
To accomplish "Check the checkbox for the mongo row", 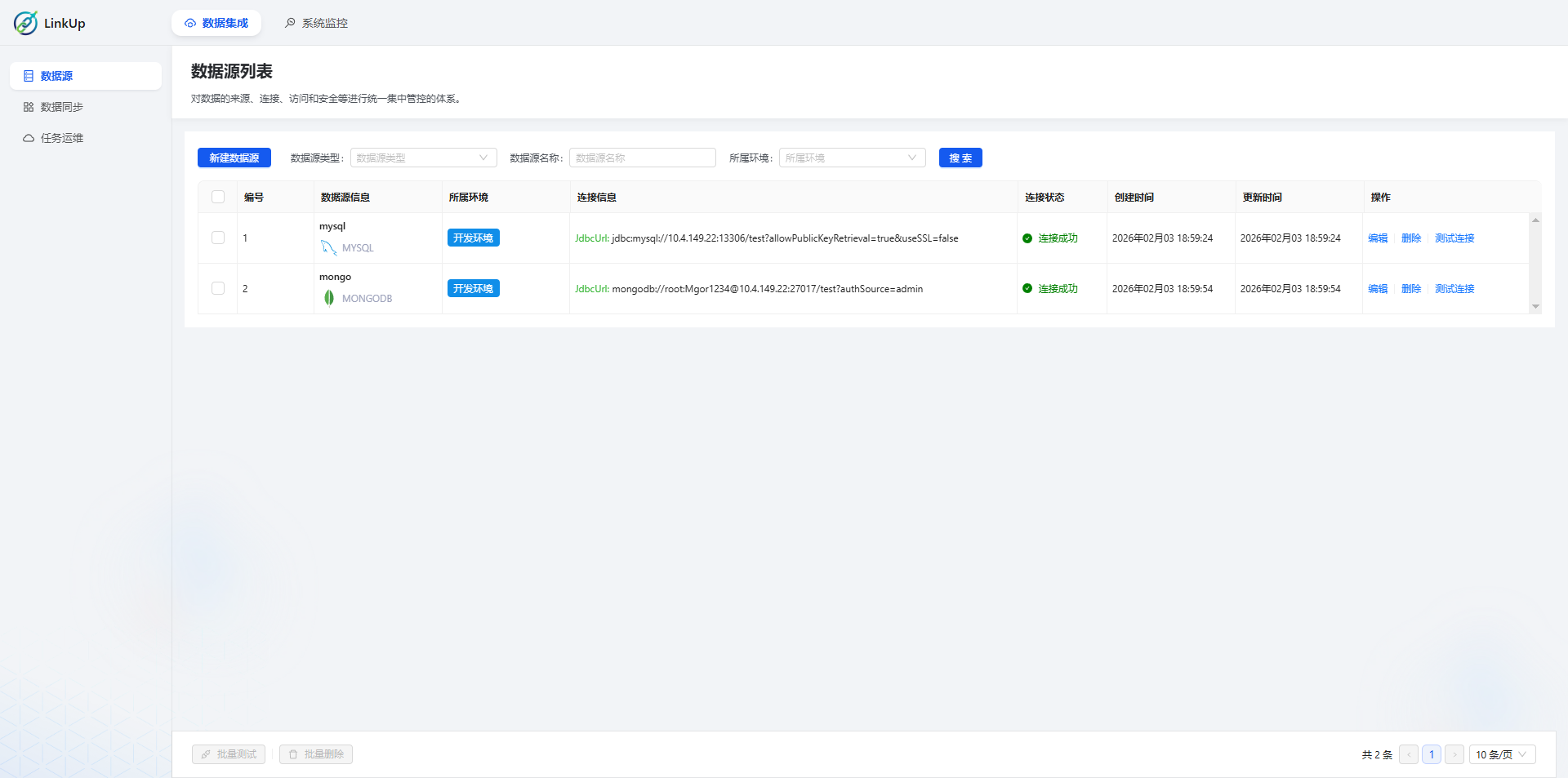I will tap(218, 288).
